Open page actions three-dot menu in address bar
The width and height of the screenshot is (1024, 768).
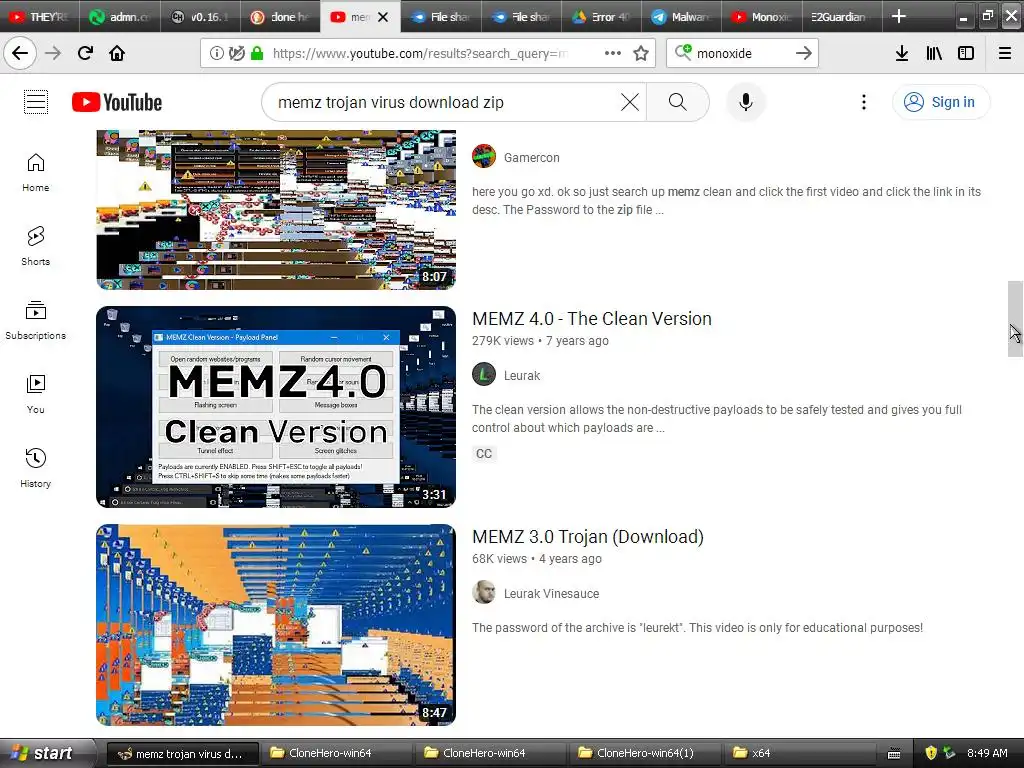613,53
